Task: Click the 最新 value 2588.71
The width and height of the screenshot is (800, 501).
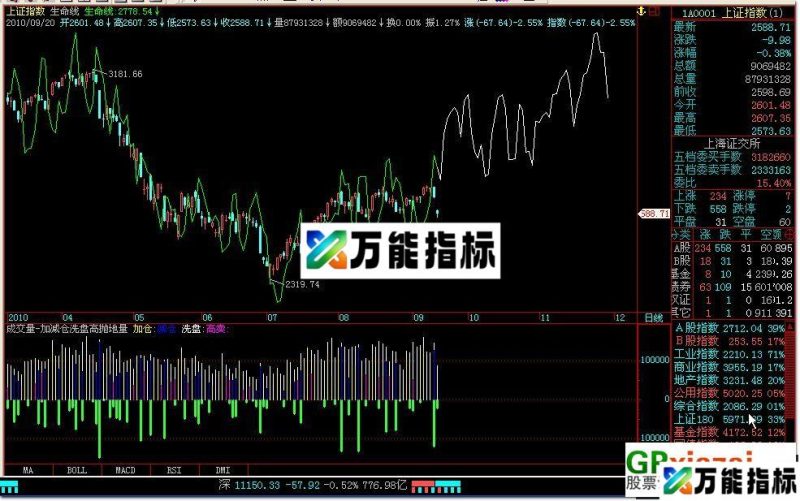Action: pyautogui.click(x=770, y=27)
